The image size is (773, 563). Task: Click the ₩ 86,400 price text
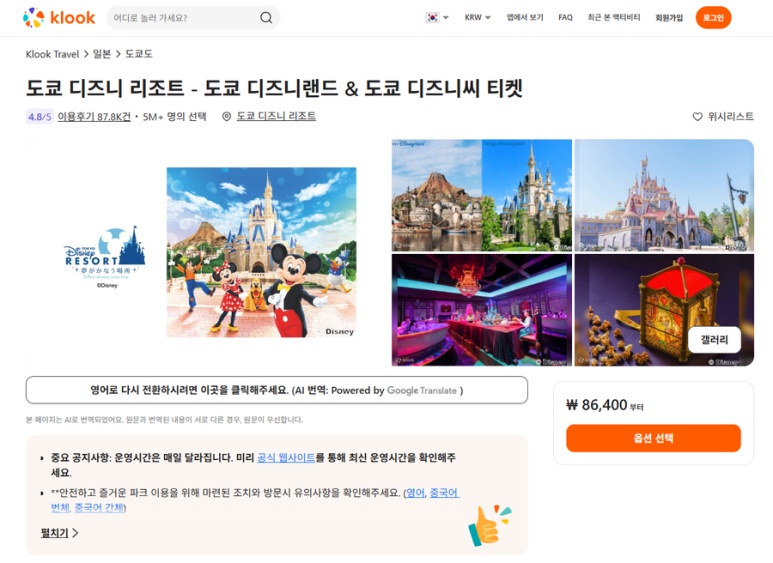click(x=597, y=405)
